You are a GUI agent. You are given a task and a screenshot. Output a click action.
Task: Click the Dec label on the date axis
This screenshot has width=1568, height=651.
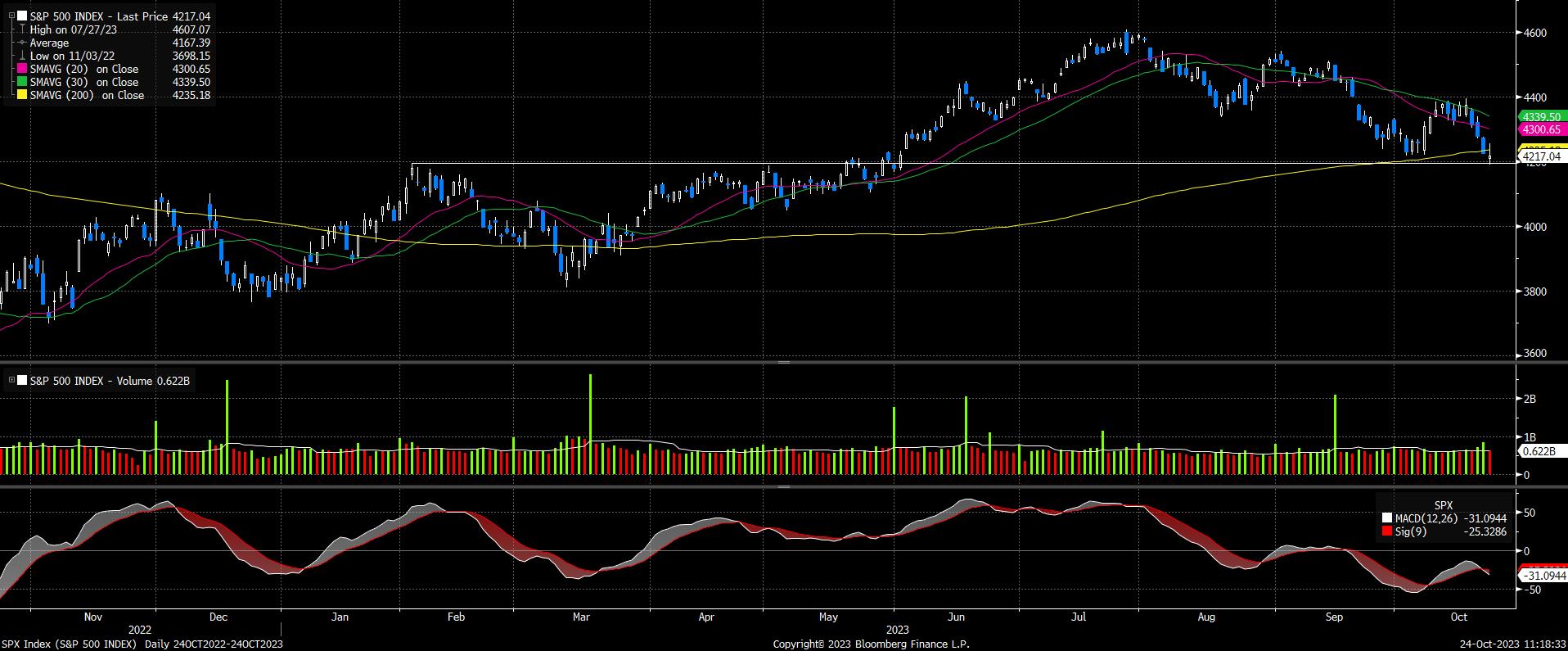click(x=218, y=617)
